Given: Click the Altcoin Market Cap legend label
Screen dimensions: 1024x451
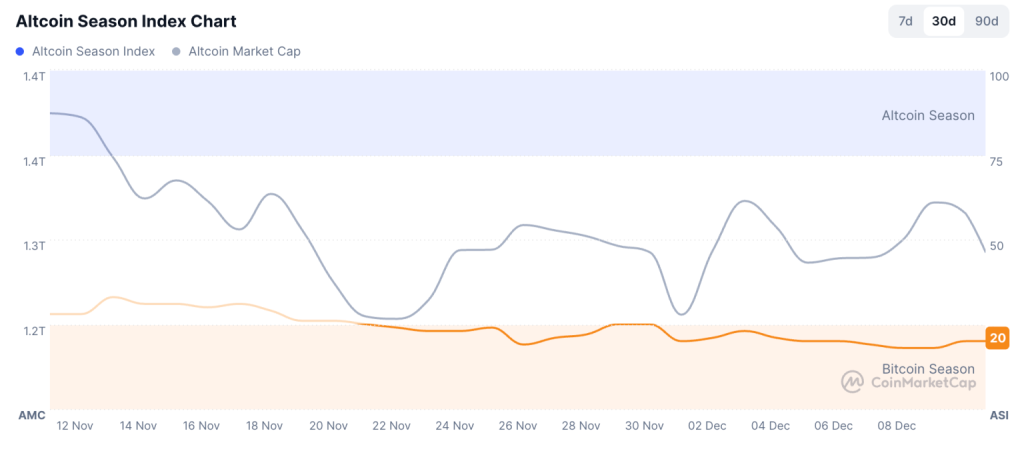Looking at the screenshot, I should coord(245,52).
